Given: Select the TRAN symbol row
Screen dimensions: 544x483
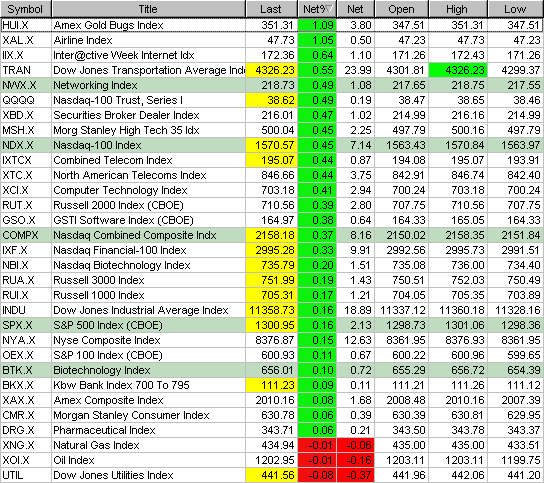Looking at the screenshot, I should point(272,70).
